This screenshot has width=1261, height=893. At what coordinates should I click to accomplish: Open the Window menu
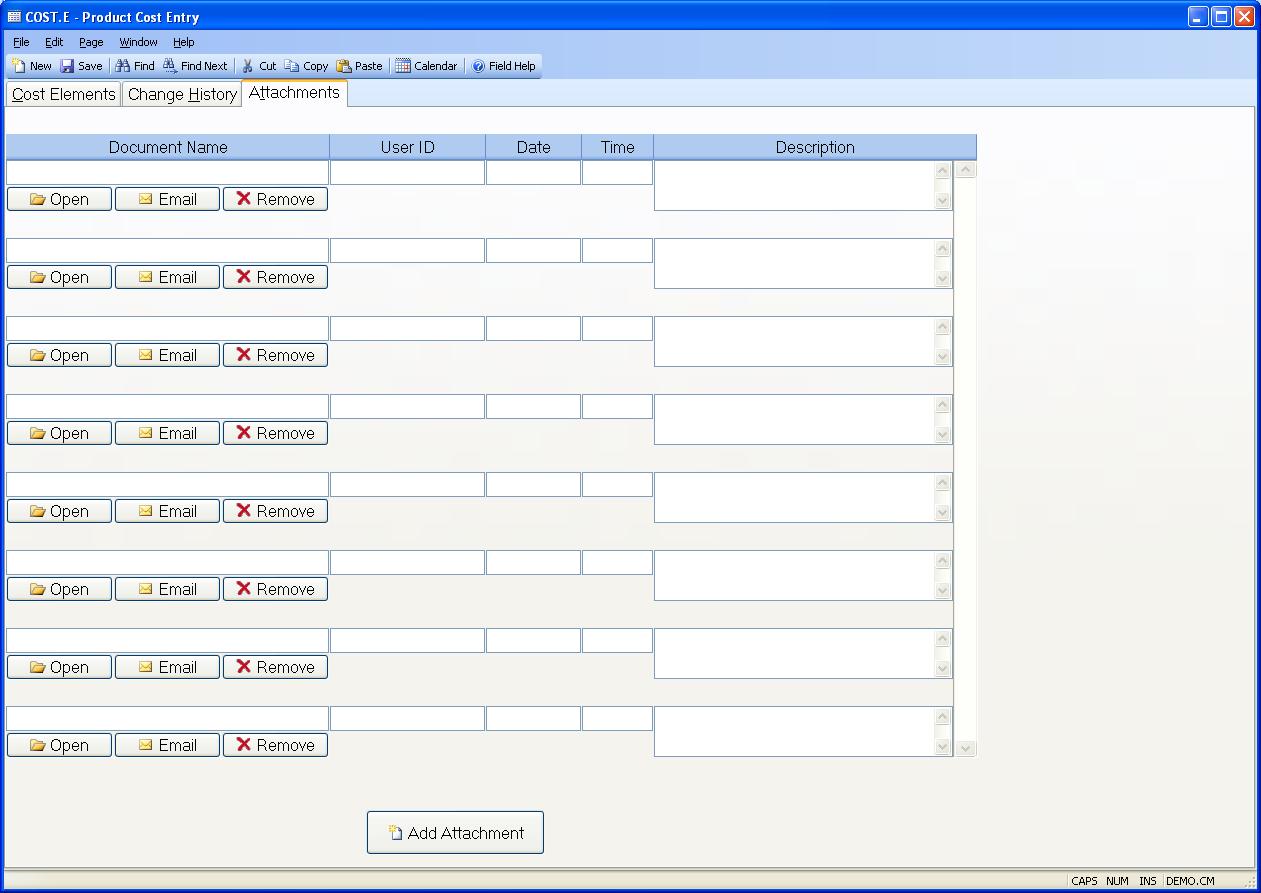138,42
